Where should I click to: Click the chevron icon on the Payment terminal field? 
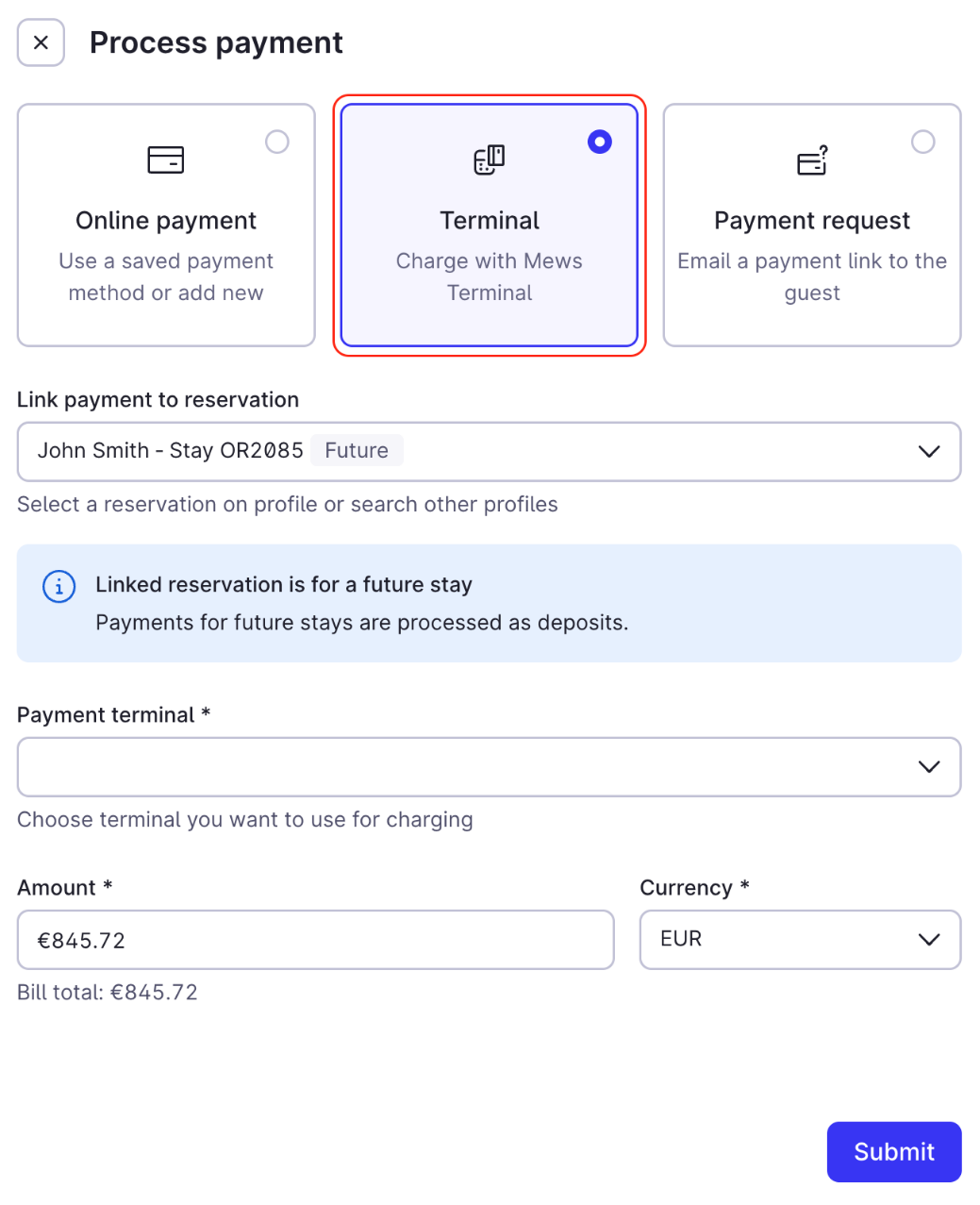pyautogui.click(x=929, y=766)
